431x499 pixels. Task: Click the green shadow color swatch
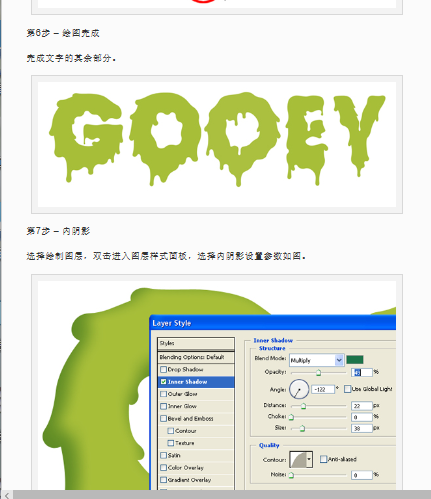[355, 360]
